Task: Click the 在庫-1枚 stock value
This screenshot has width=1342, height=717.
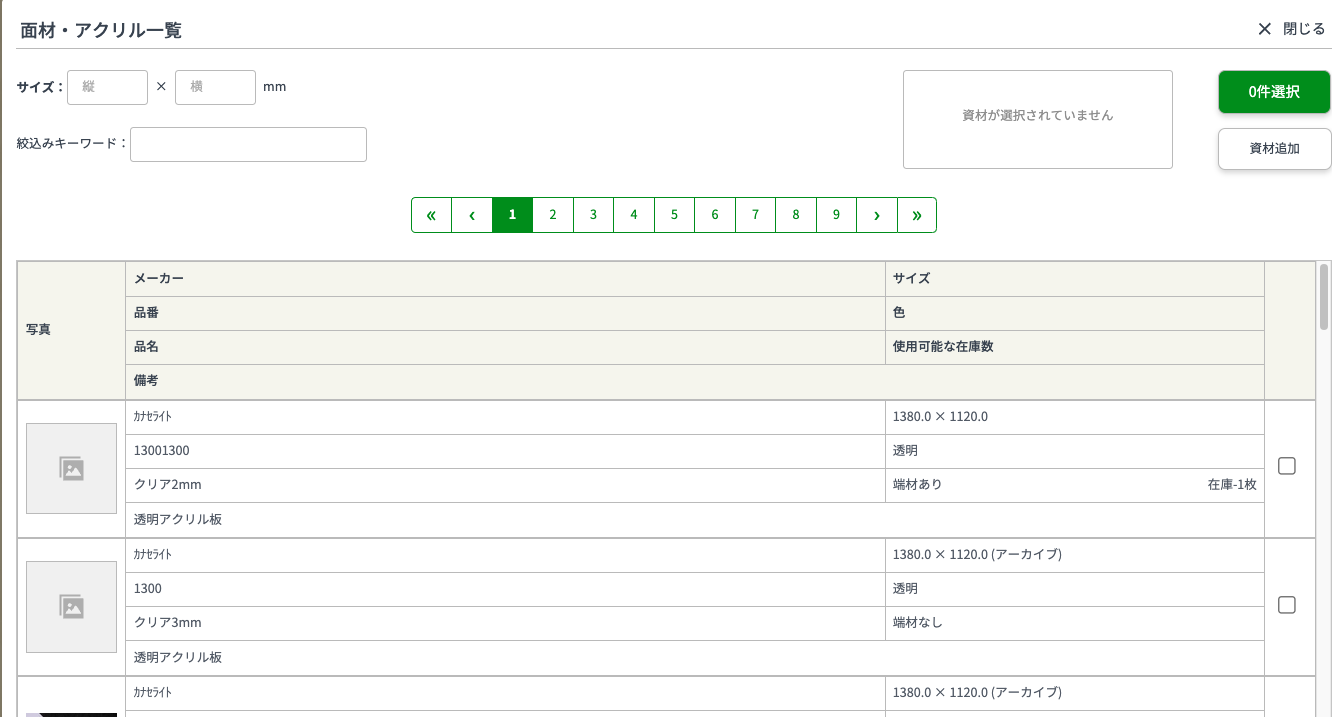Action: click(1232, 485)
